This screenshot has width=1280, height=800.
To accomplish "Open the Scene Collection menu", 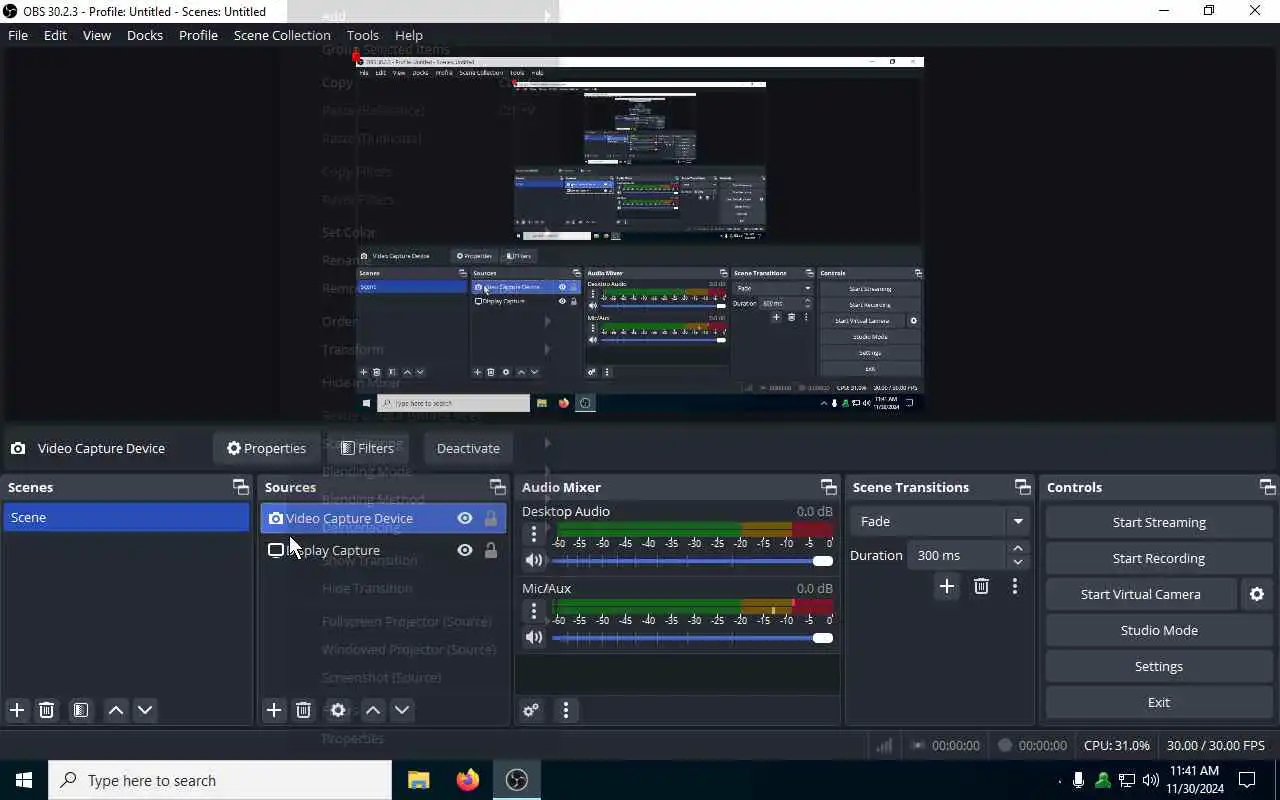I will coord(282,35).
